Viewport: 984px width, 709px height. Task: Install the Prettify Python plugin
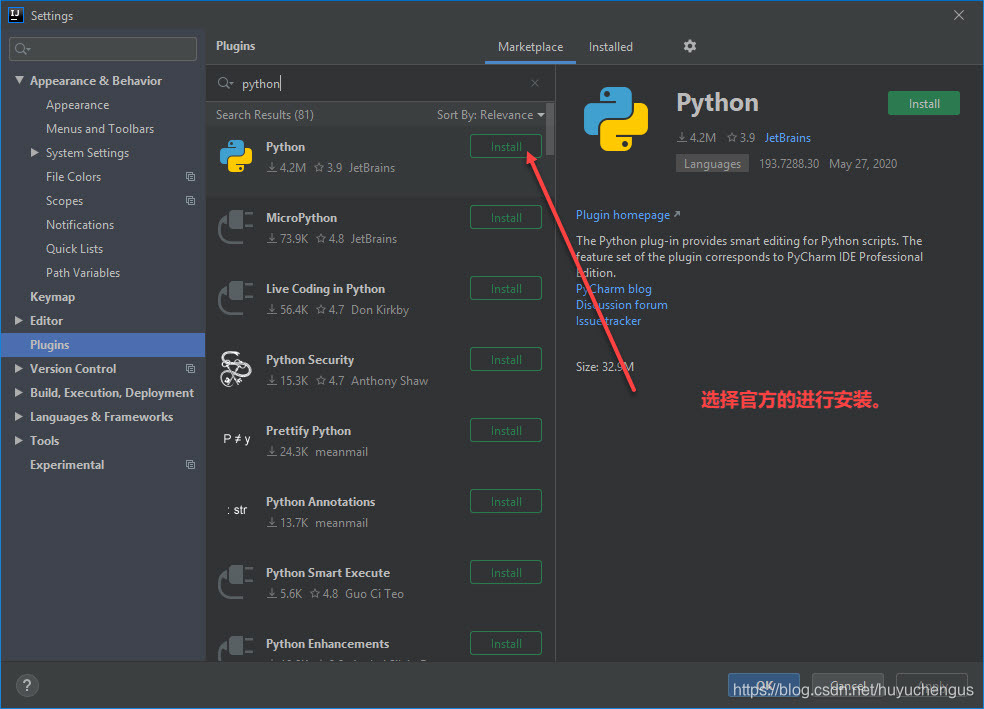coord(506,430)
